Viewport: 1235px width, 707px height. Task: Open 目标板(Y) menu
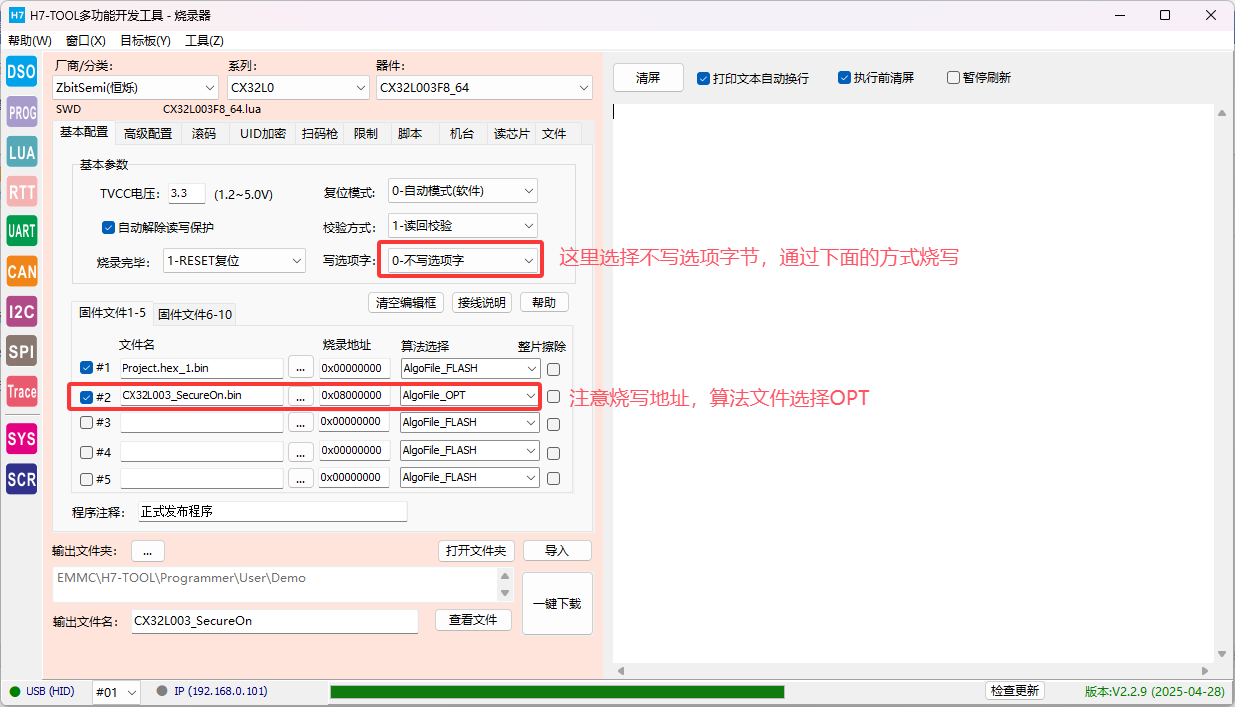[x=145, y=41]
